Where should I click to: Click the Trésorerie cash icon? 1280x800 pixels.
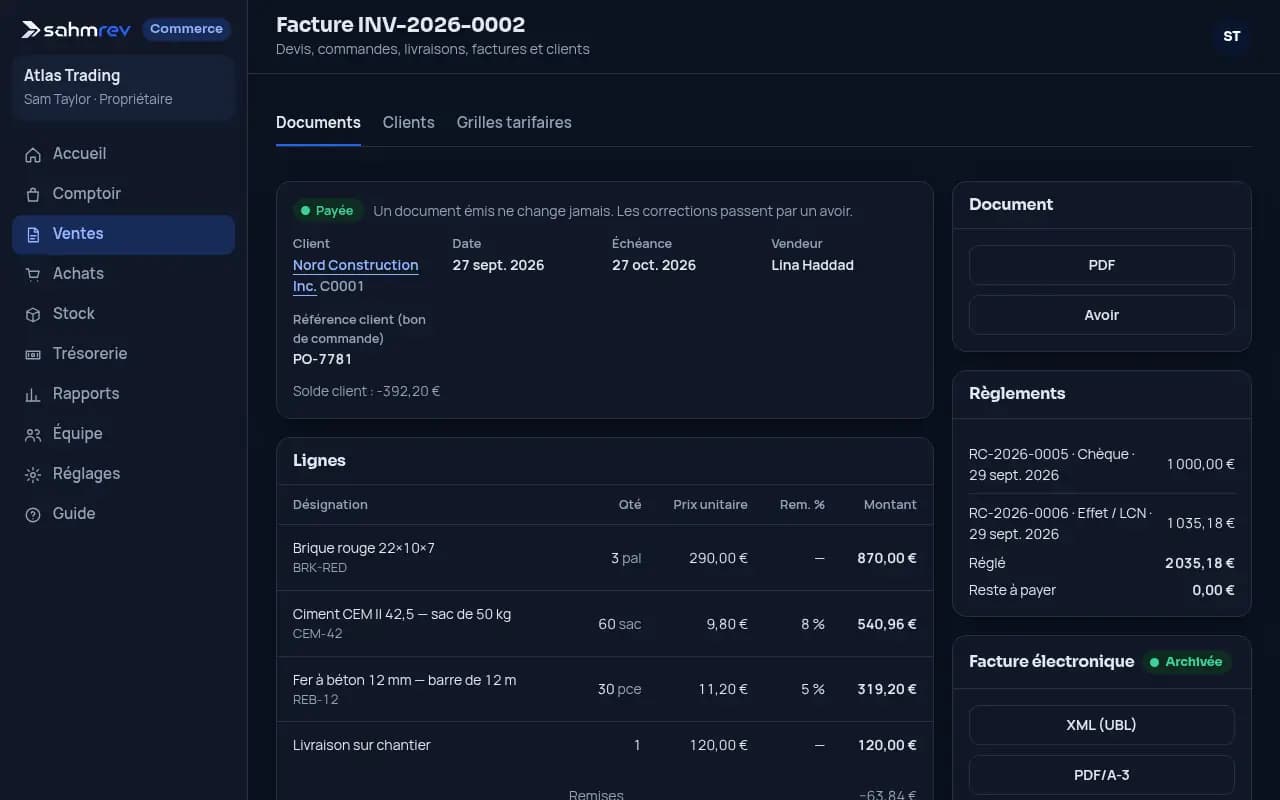33,354
